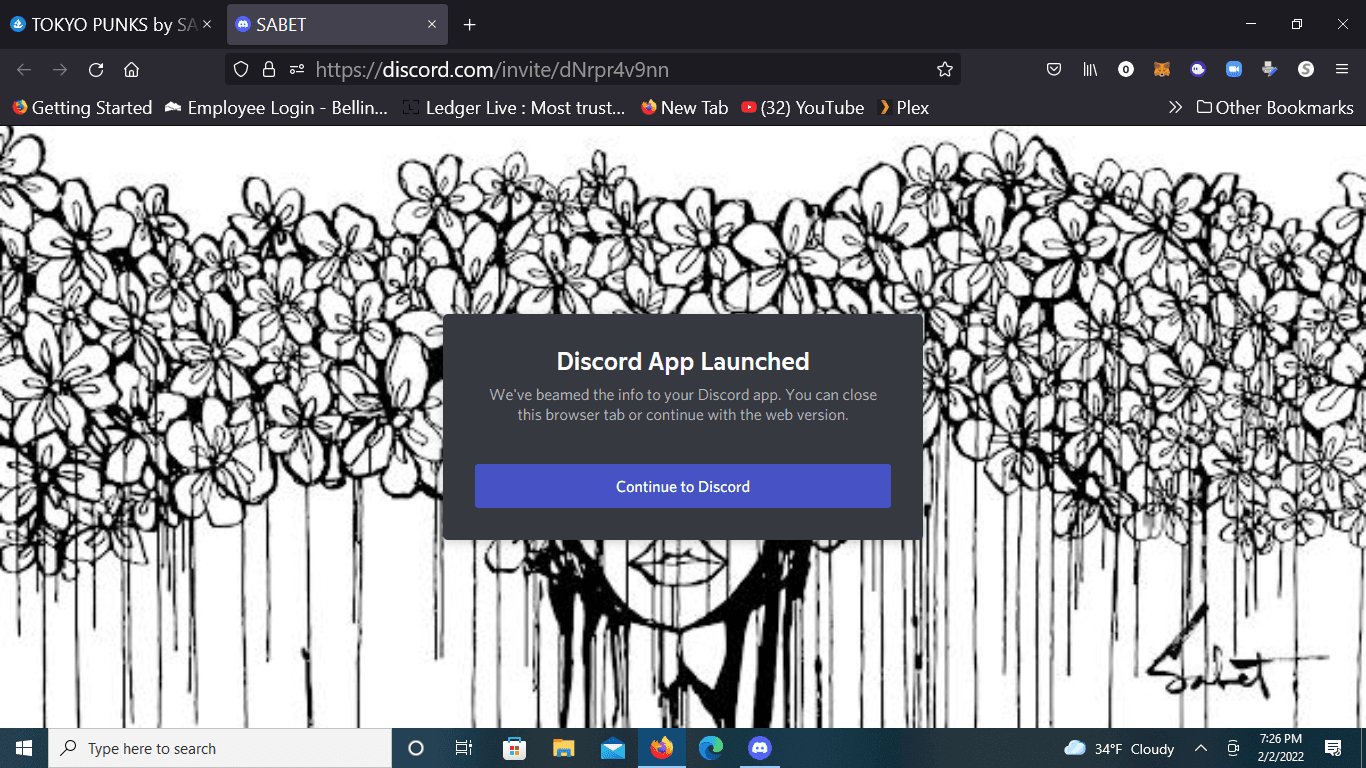Open the Zoom extension icon
1366x768 pixels.
pos(1234,69)
